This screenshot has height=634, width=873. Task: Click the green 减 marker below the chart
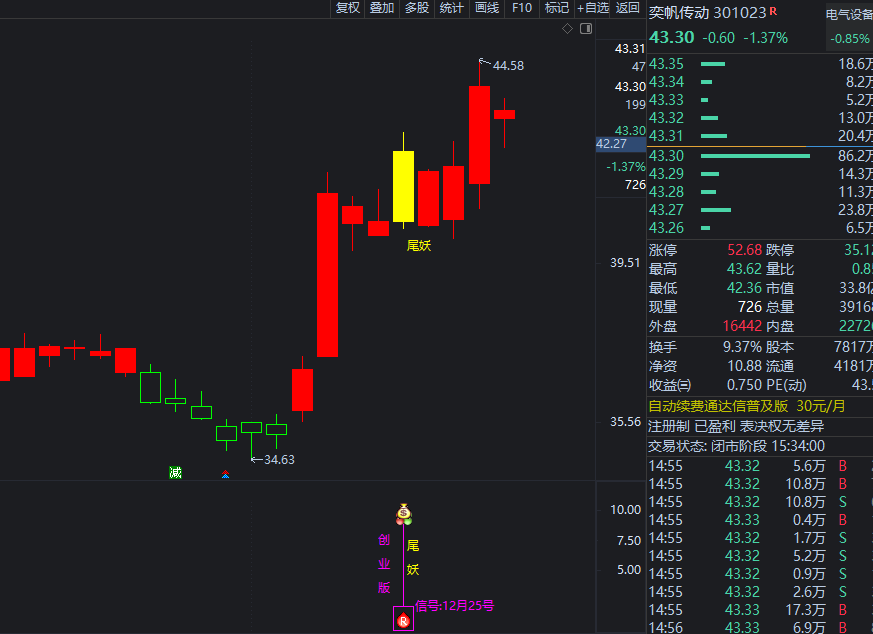pyautogui.click(x=176, y=473)
